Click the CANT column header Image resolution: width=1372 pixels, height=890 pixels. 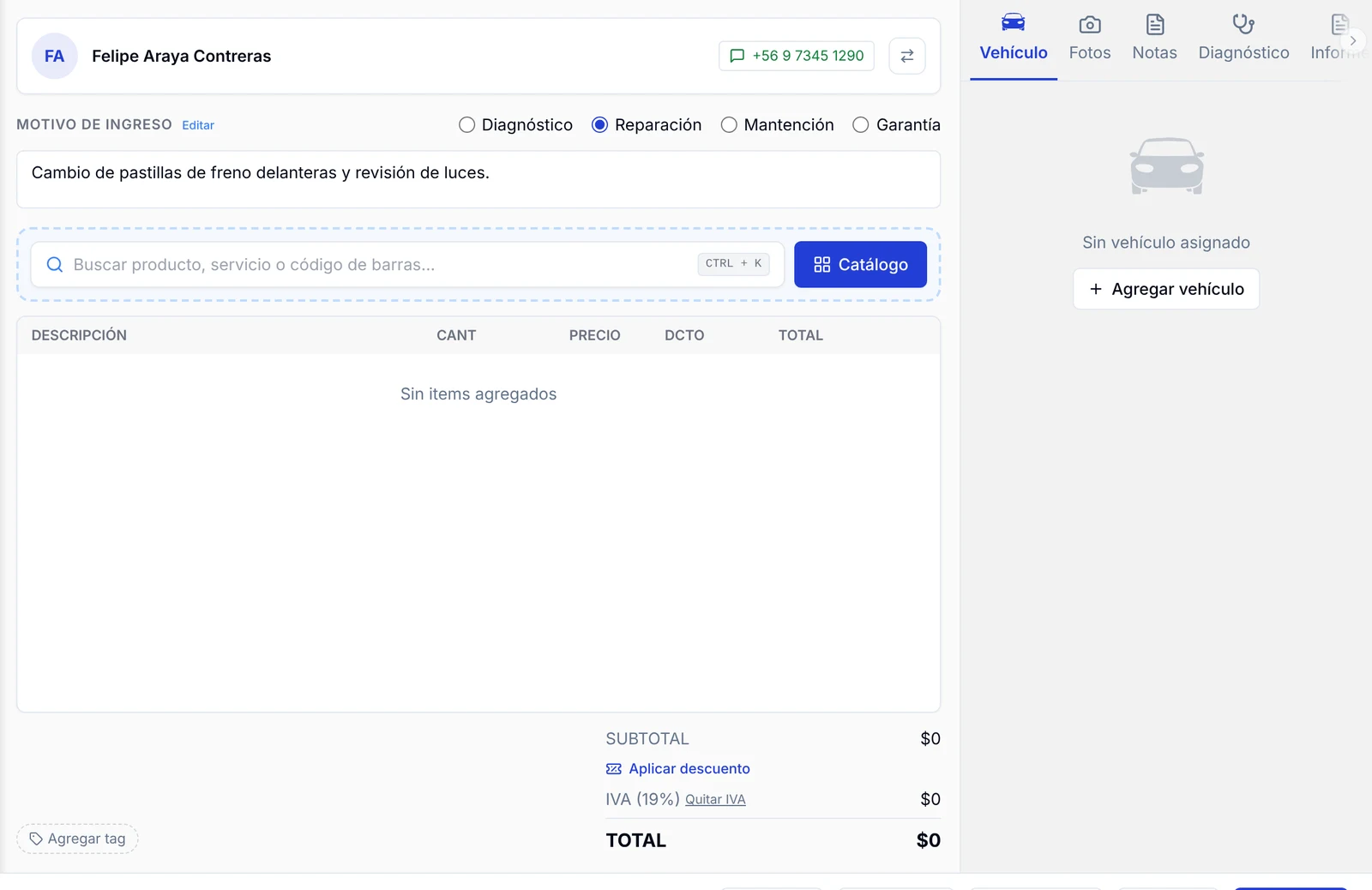click(x=456, y=335)
